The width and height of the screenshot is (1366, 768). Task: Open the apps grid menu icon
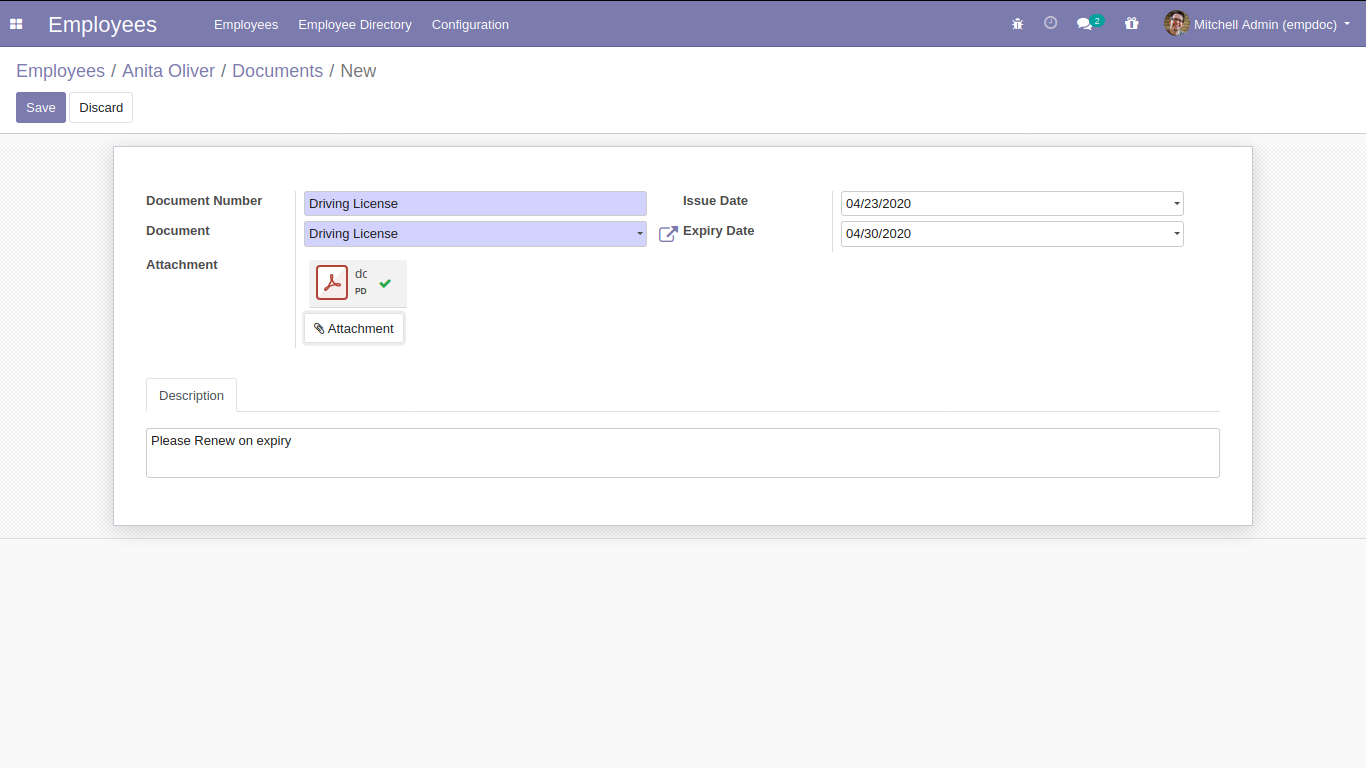pos(16,24)
